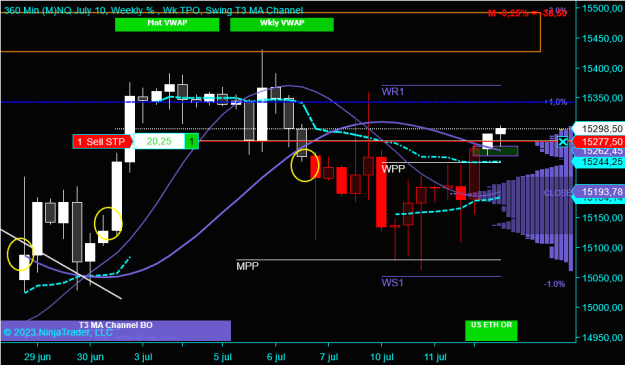This screenshot has width=625, height=365.
Task: Click 15400,00 on the price axis
Action: 602,68
